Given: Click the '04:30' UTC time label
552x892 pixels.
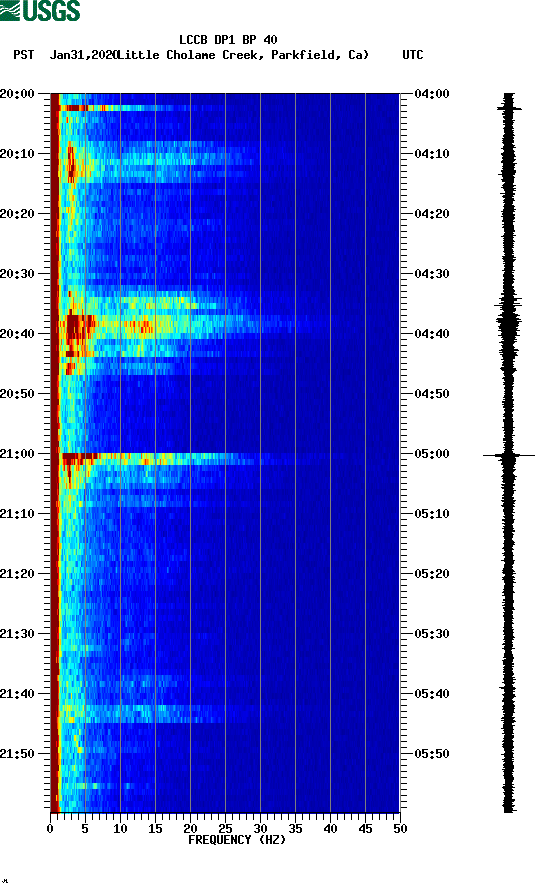Looking at the screenshot, I should pos(432,274).
